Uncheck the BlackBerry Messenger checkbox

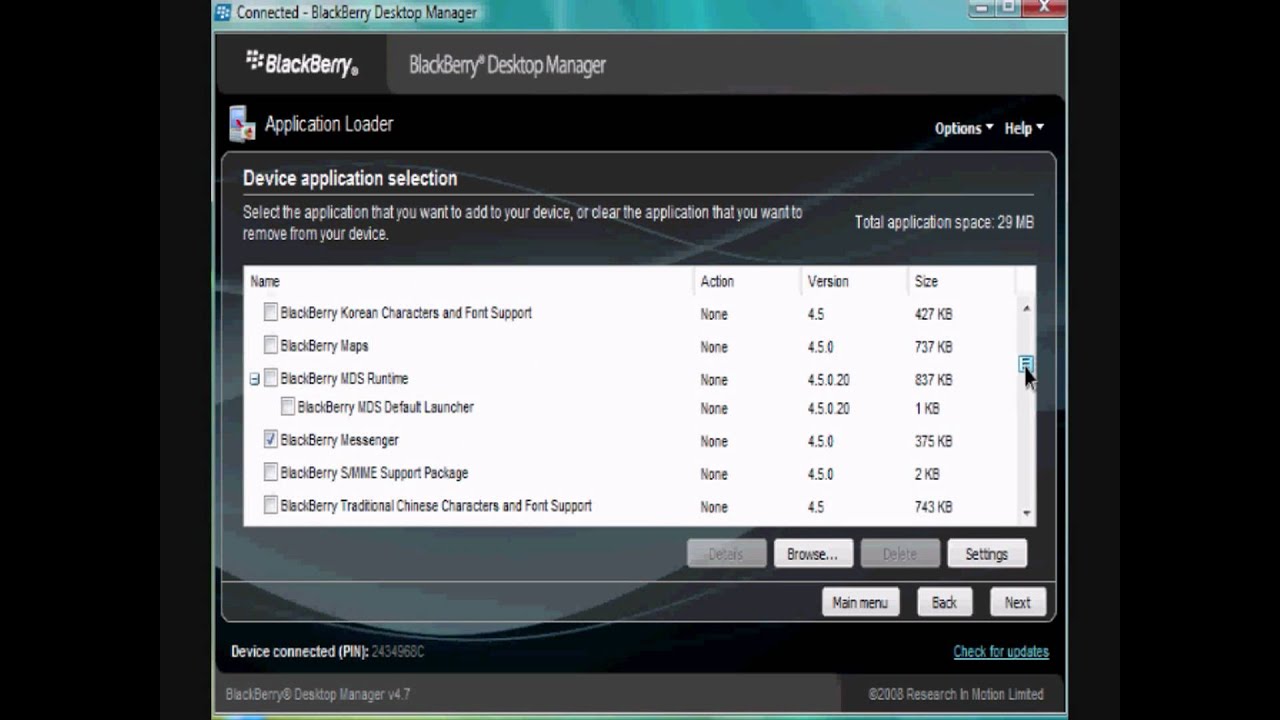pyautogui.click(x=270, y=440)
